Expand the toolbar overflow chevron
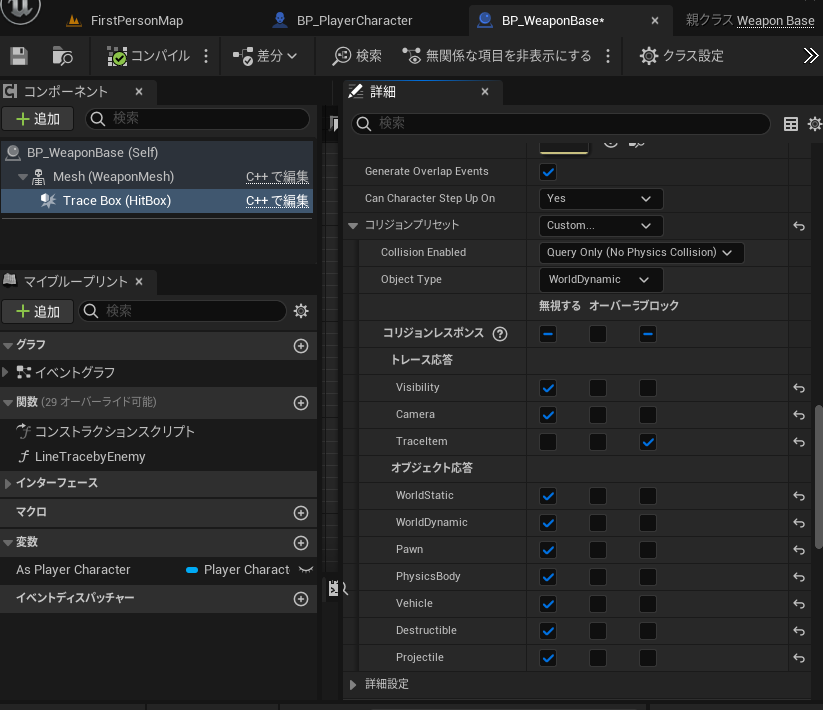This screenshot has height=710, width=823. (x=810, y=56)
